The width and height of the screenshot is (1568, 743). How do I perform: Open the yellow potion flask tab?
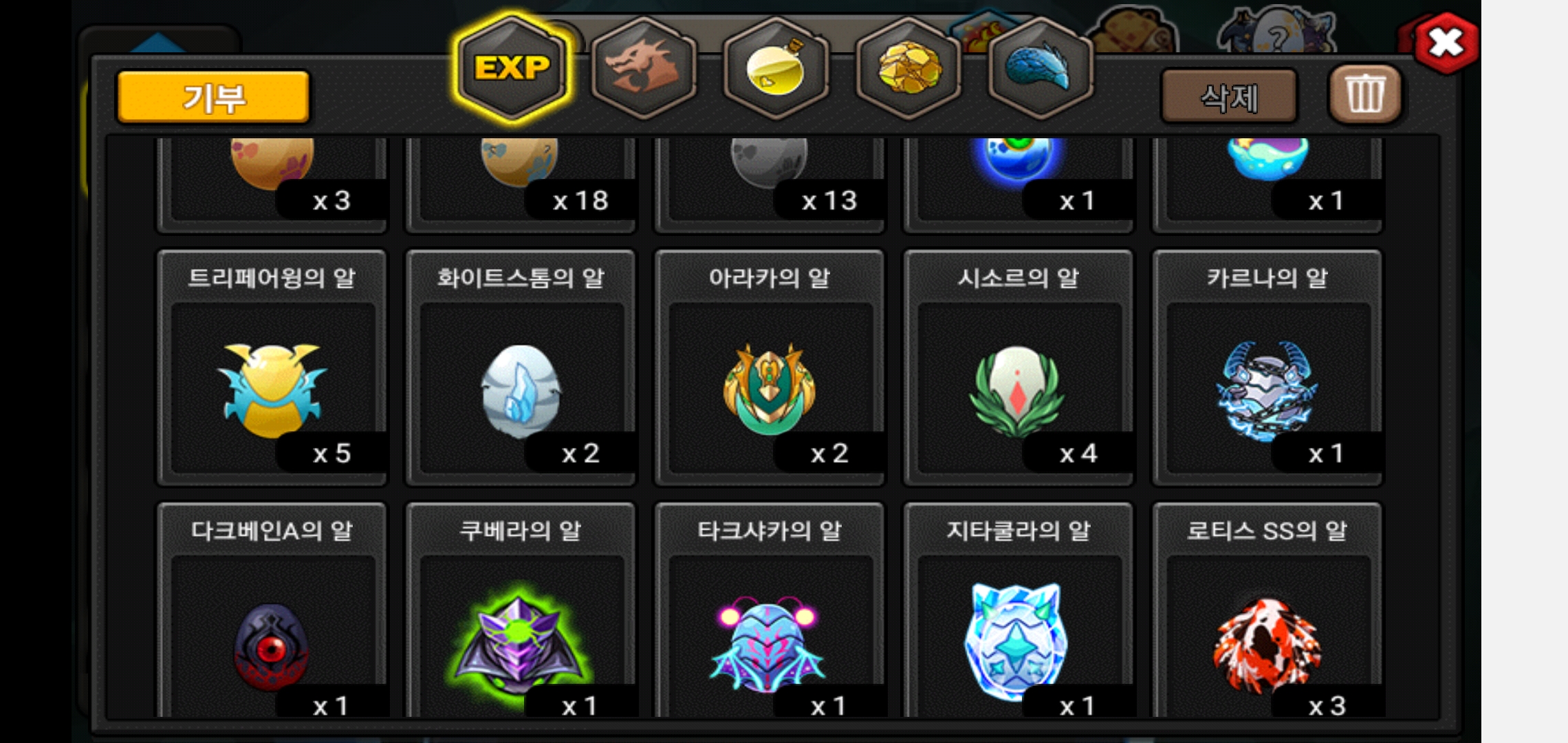click(x=776, y=67)
